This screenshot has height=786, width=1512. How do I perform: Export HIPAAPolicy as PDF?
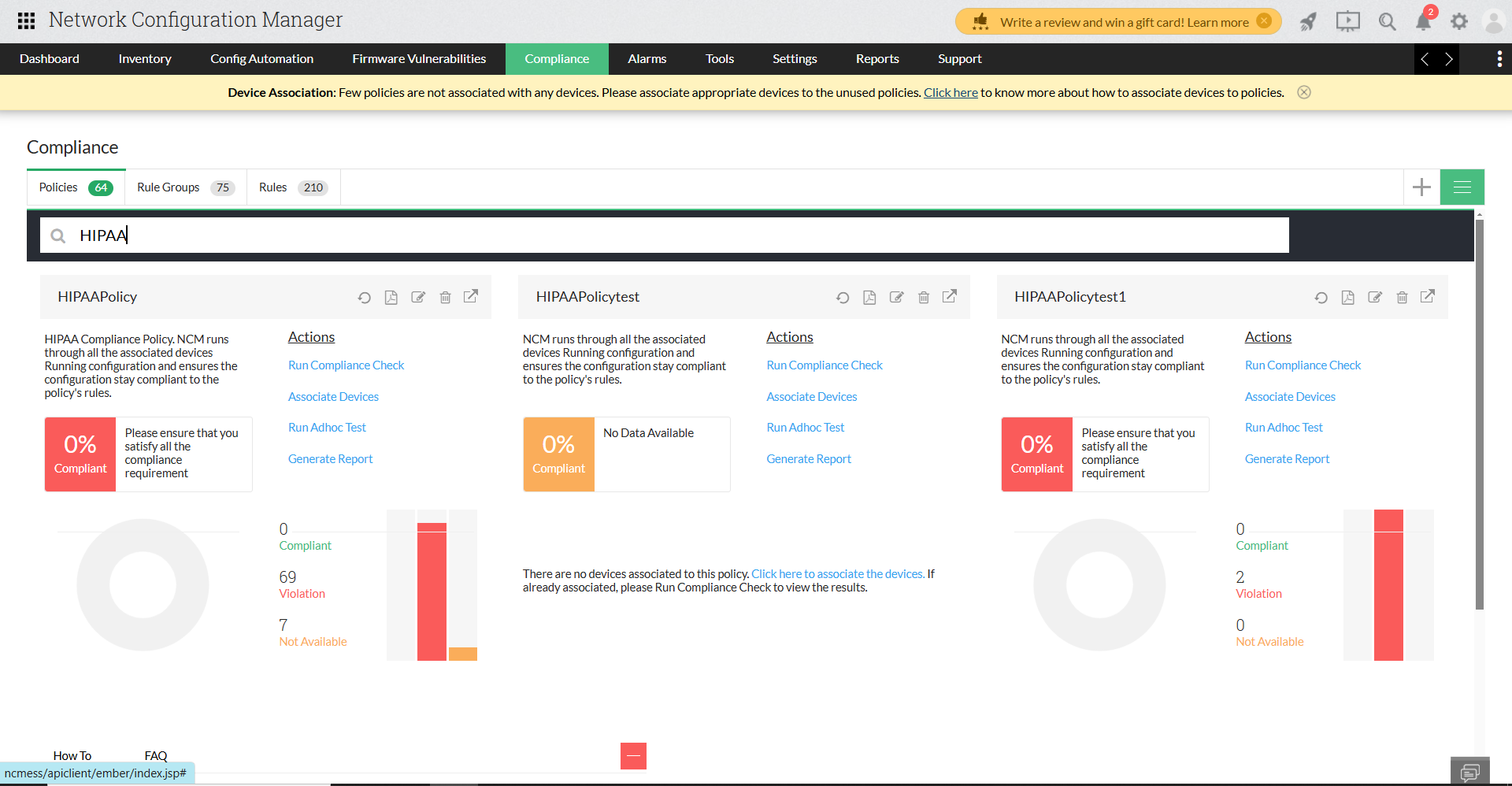point(391,297)
